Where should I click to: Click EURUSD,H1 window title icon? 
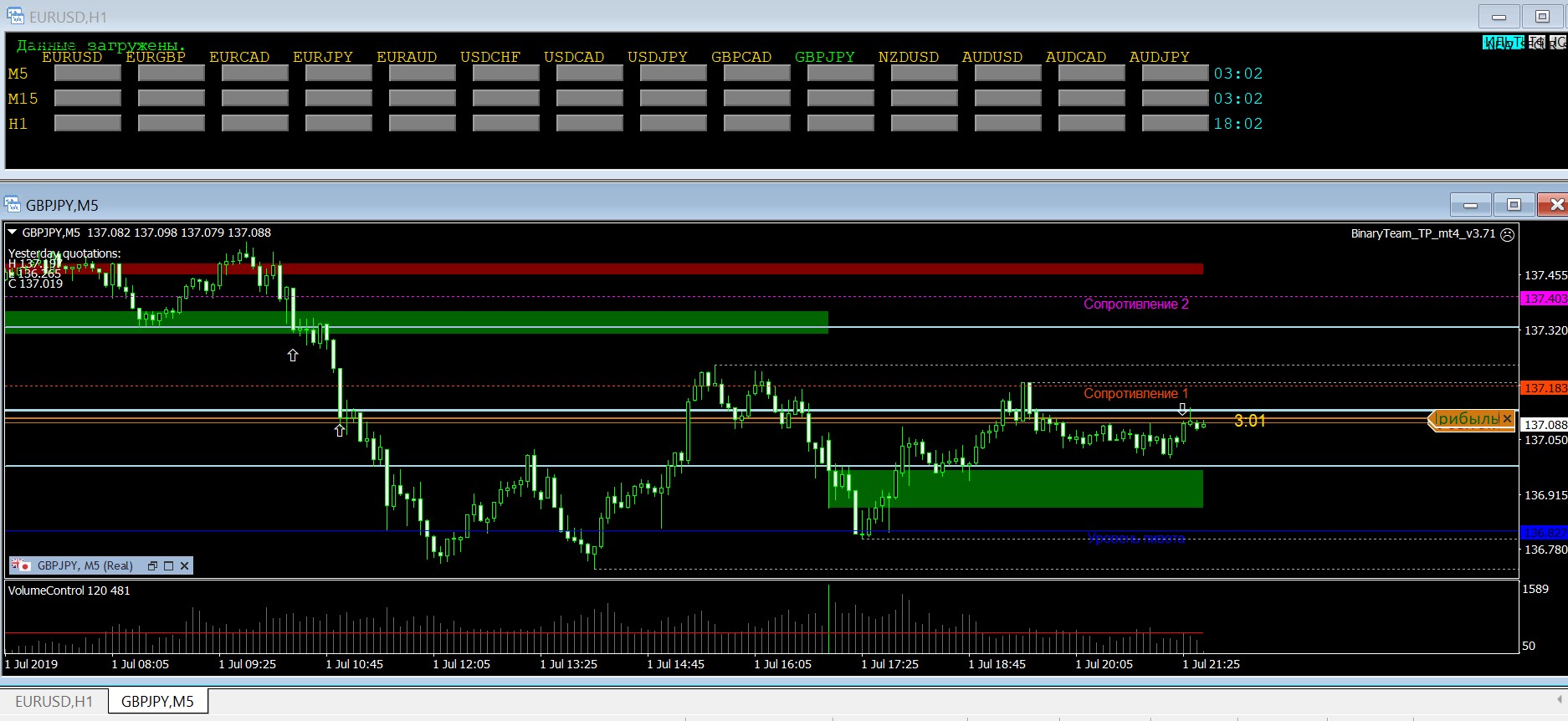(15, 17)
